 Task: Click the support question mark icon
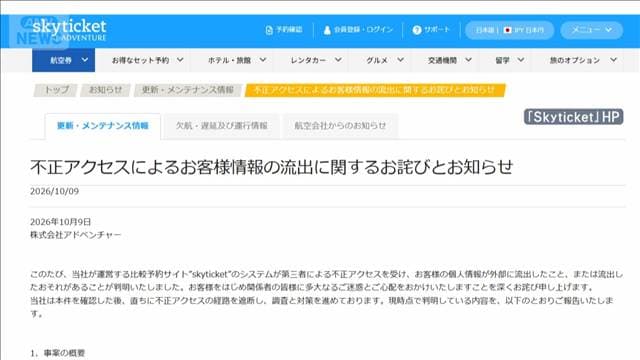[417, 30]
